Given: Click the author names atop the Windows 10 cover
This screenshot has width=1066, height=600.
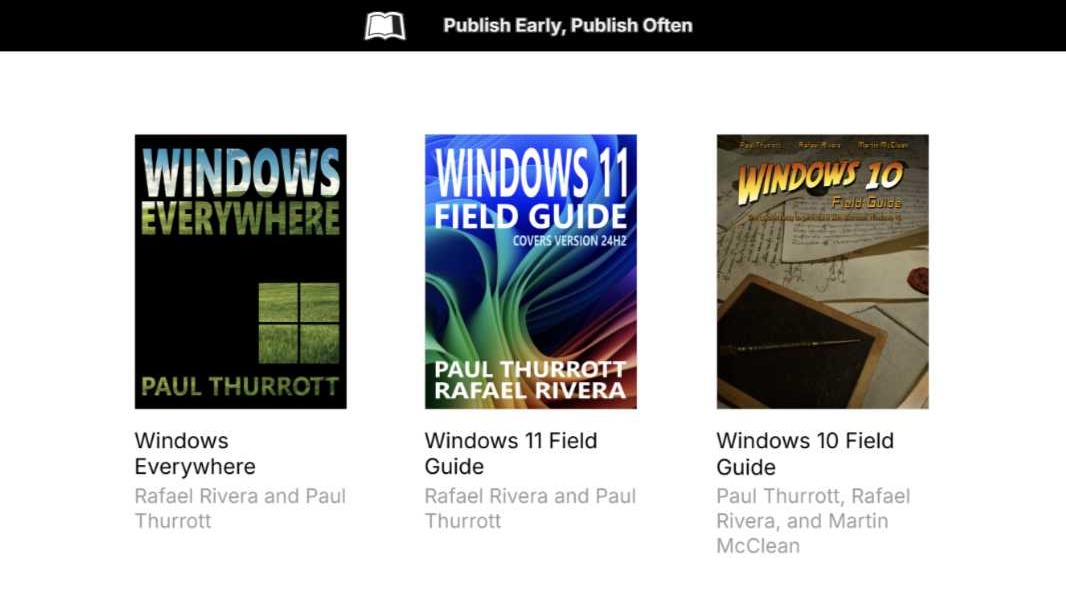Looking at the screenshot, I should 822,144.
